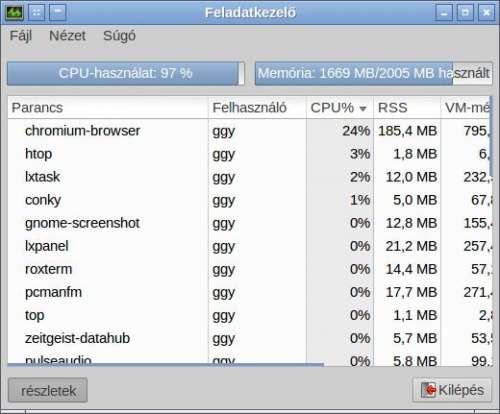Viewport: 500px width, 414px height.
Task: Open the Súgó menu
Action: tap(119, 36)
